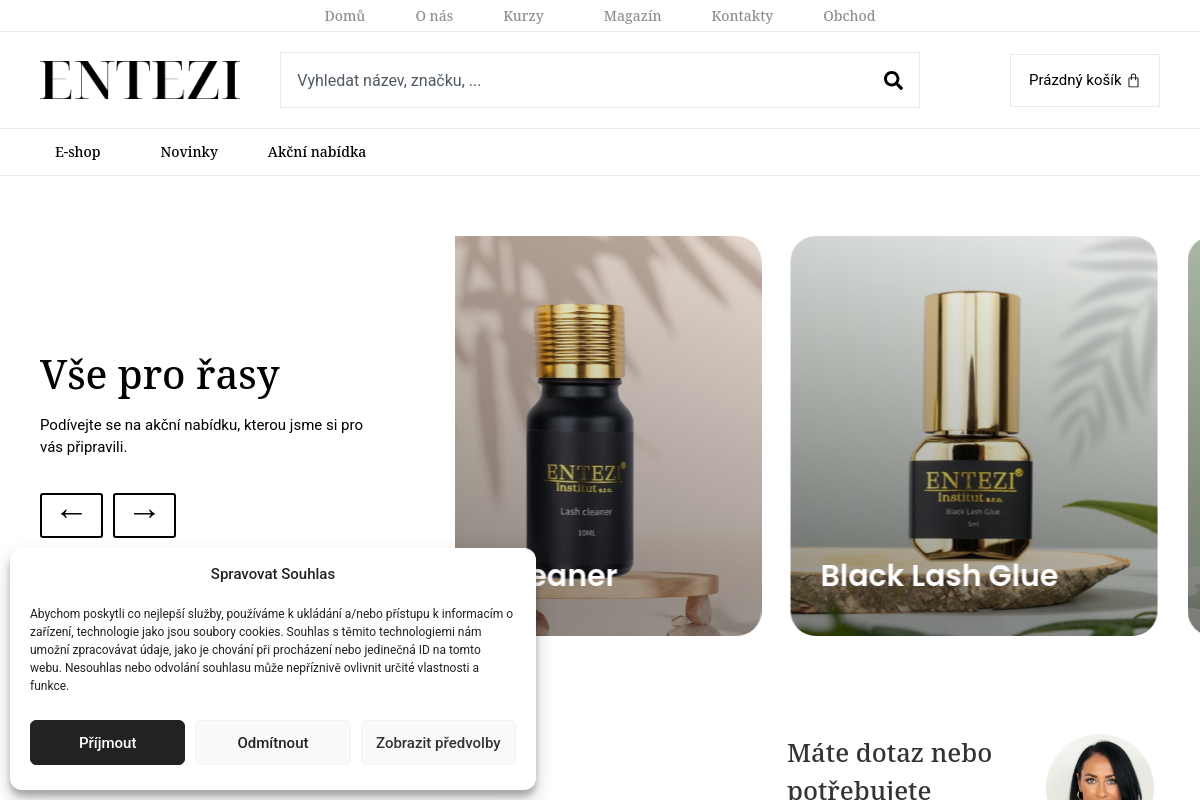The image size is (1200, 800).
Task: Open the Novinky tab
Action: (x=189, y=152)
